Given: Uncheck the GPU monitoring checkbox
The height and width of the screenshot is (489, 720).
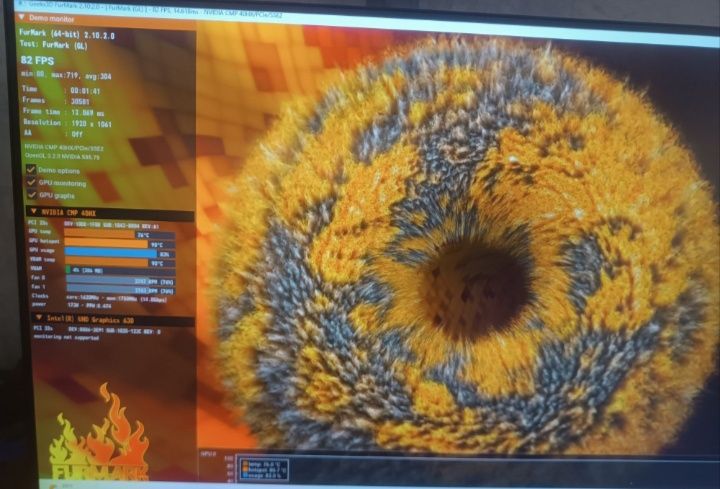Looking at the screenshot, I should tap(31, 182).
